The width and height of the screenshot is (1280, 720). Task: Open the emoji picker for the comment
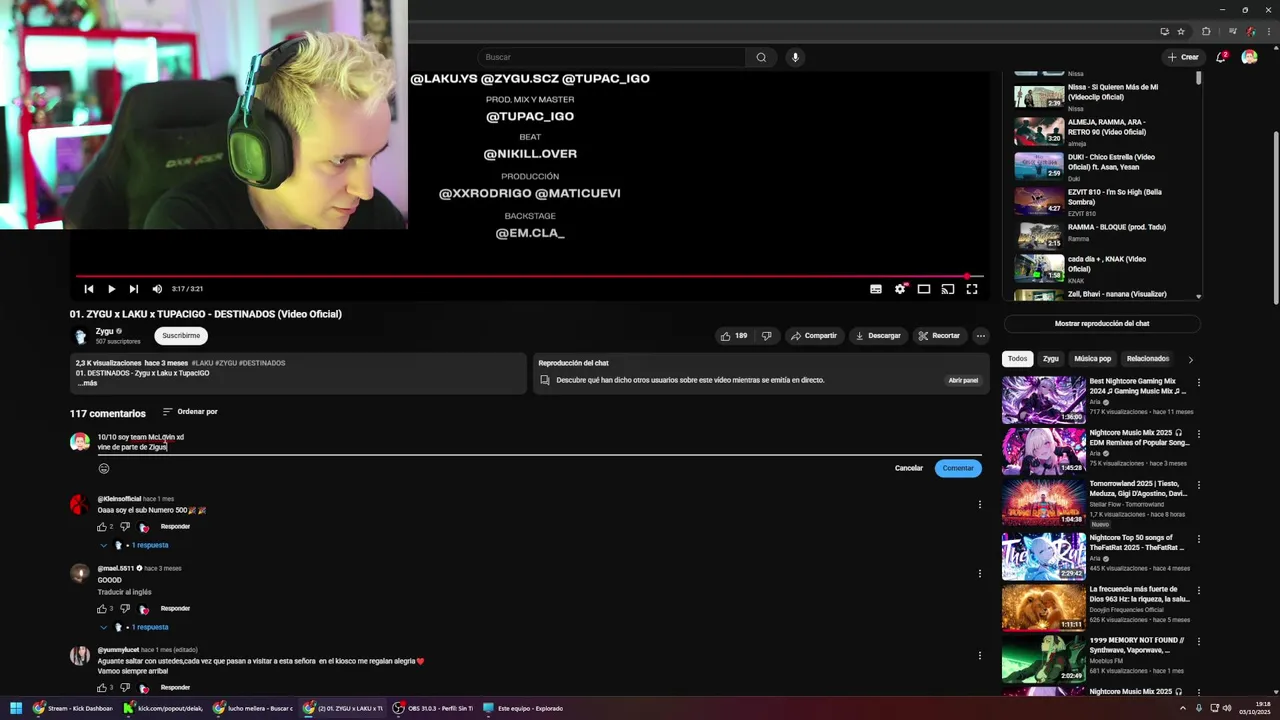[x=104, y=468]
